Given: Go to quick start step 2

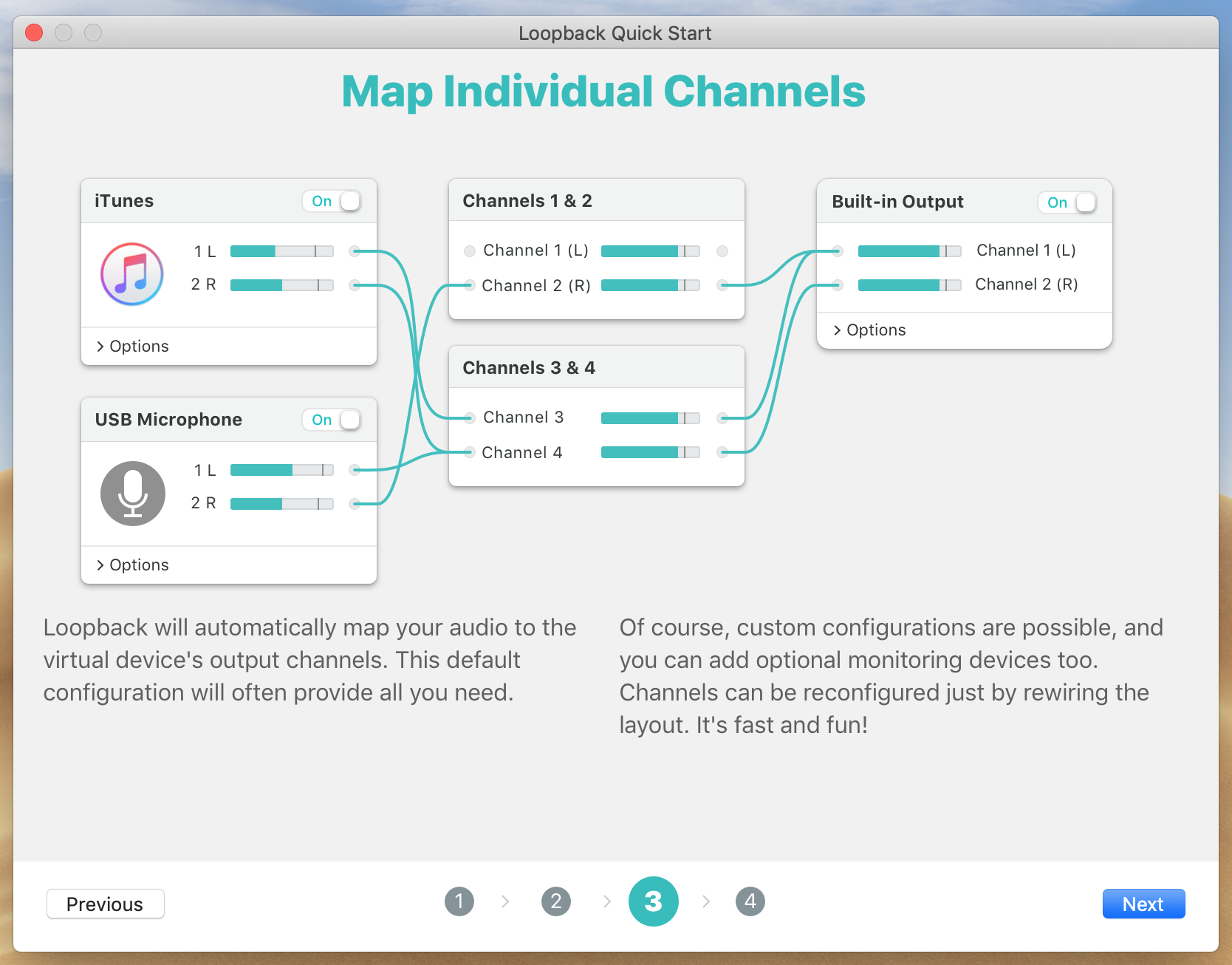Looking at the screenshot, I should point(556,901).
